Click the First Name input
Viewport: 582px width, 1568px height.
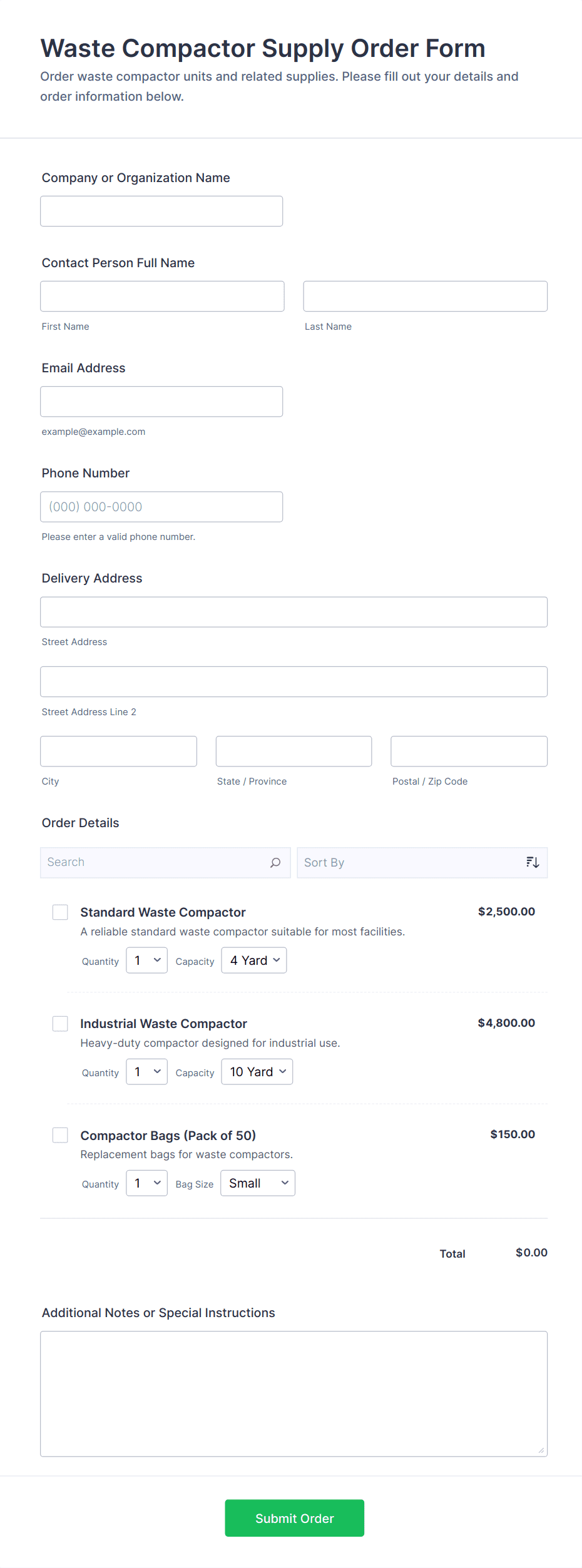pos(162,297)
